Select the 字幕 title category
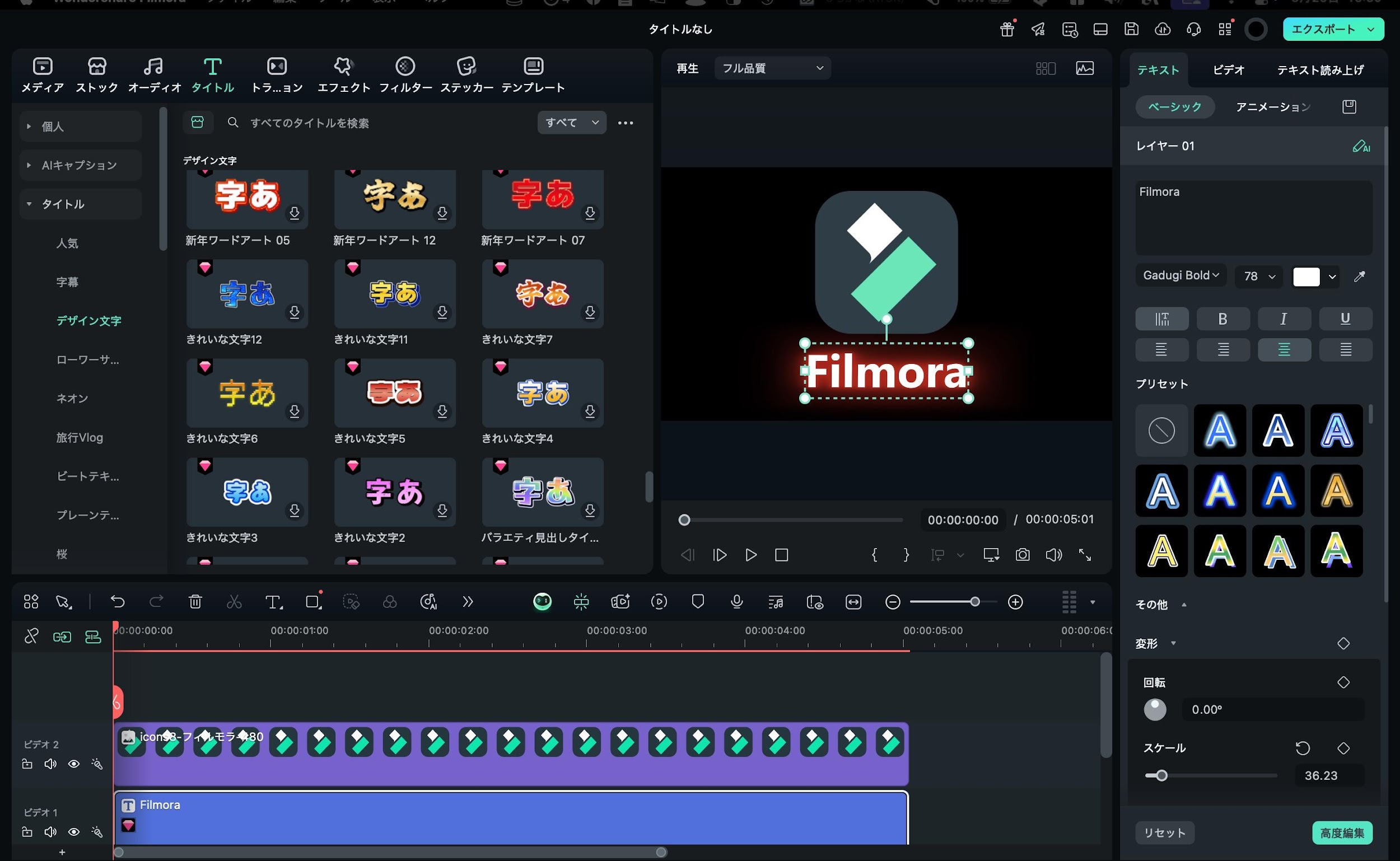1400x861 pixels. pyautogui.click(x=67, y=282)
